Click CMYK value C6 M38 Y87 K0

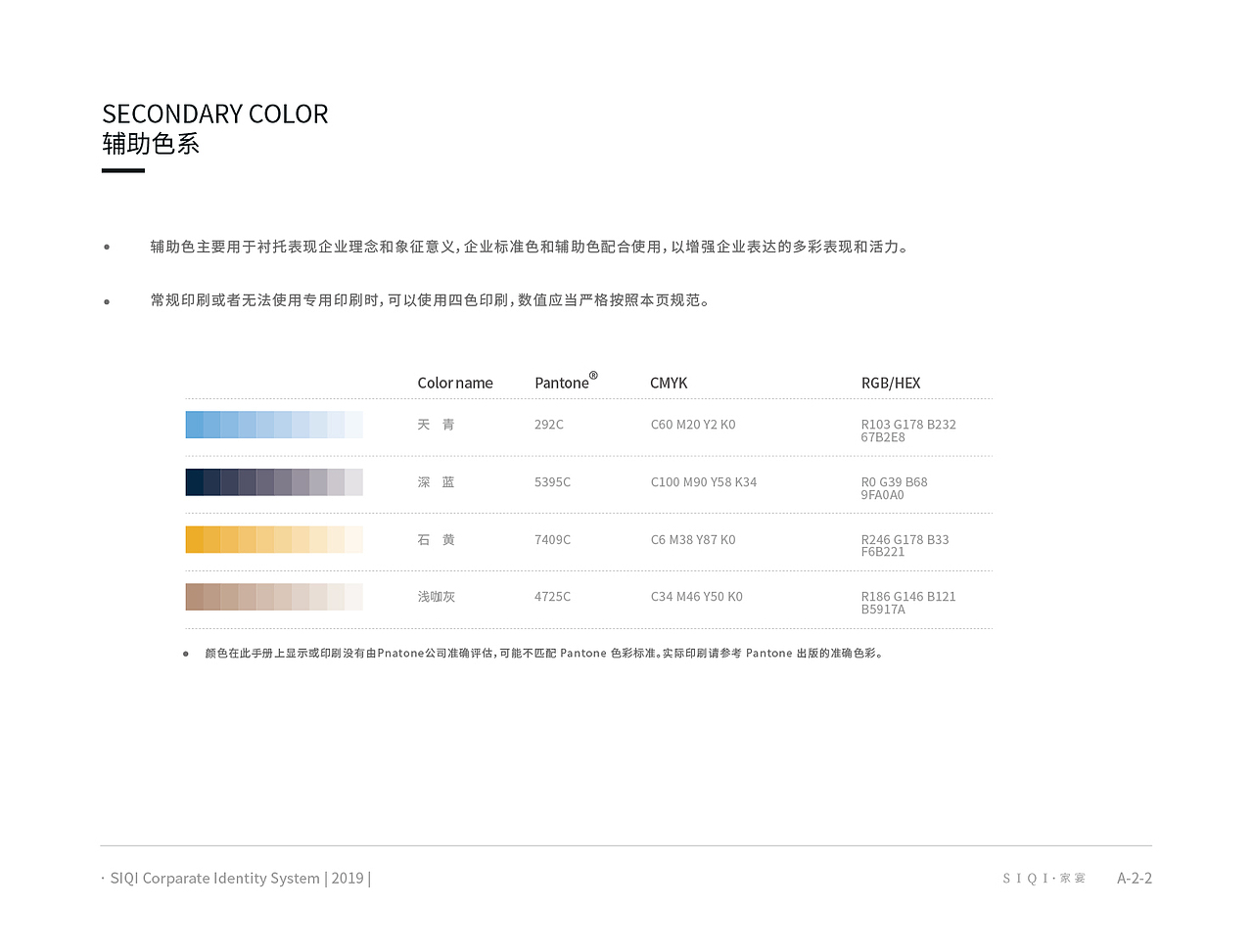(693, 540)
